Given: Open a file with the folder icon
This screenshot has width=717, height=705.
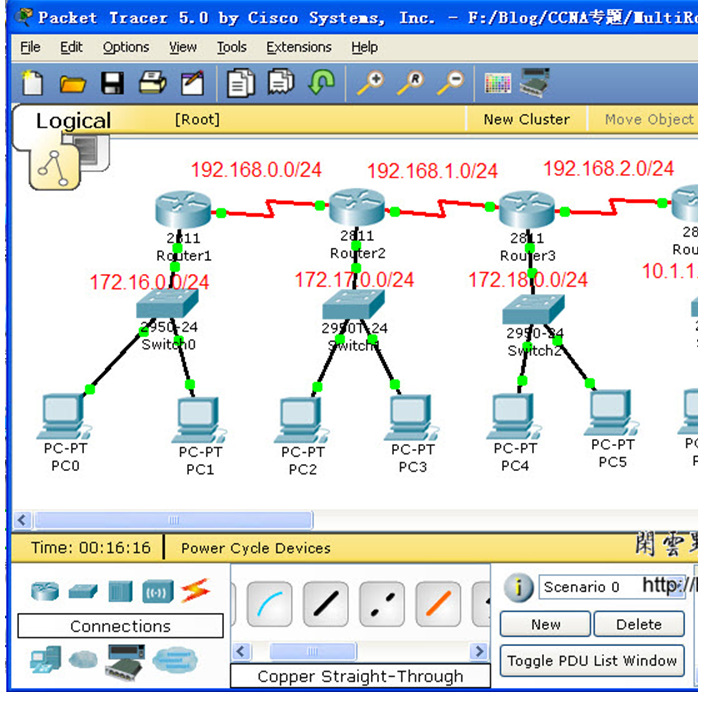Looking at the screenshot, I should [x=72, y=84].
